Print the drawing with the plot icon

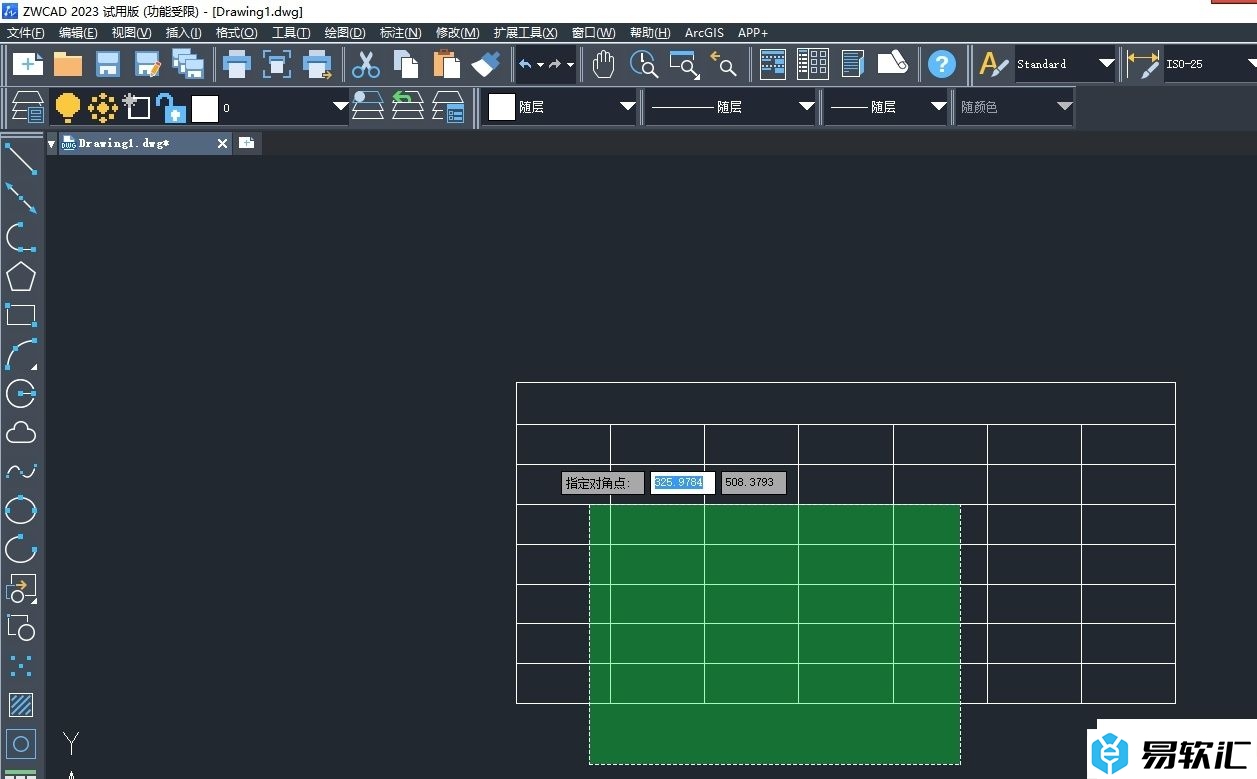[x=237, y=65]
